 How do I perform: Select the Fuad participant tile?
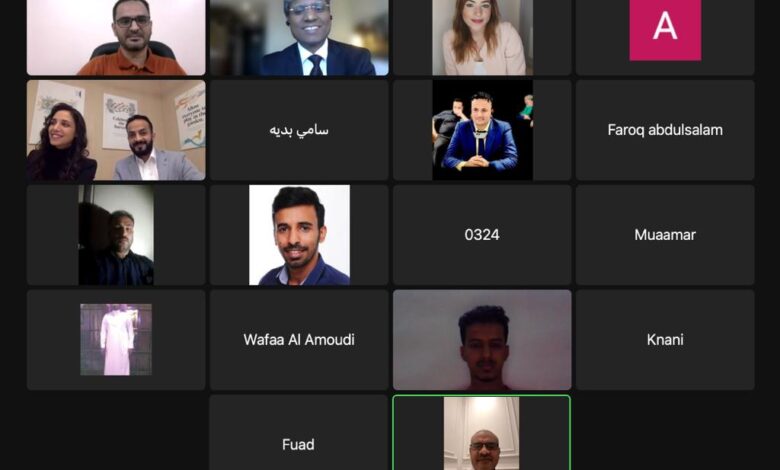298,433
